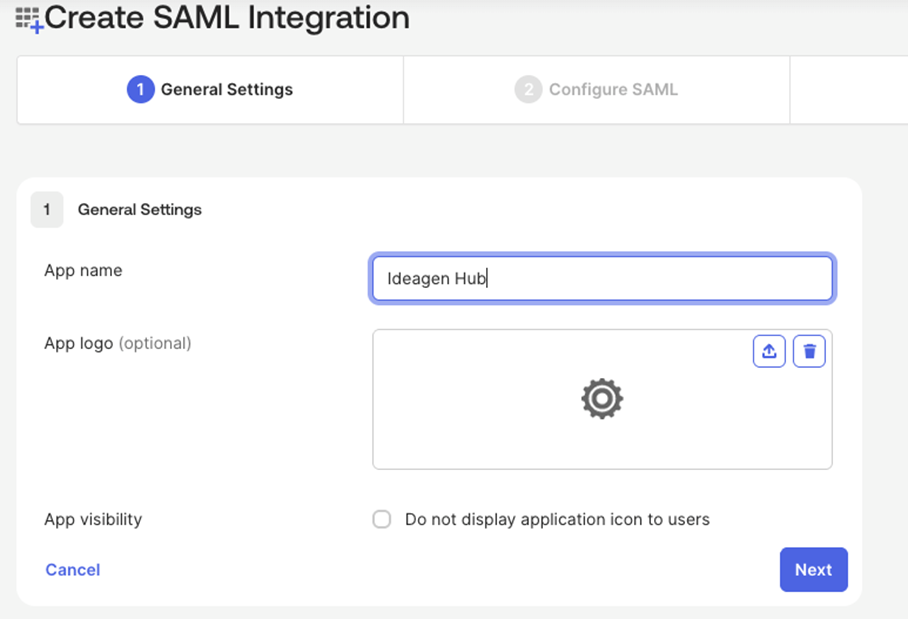Click the blue step 1 circle
This screenshot has height=619, width=908.
(x=140, y=90)
